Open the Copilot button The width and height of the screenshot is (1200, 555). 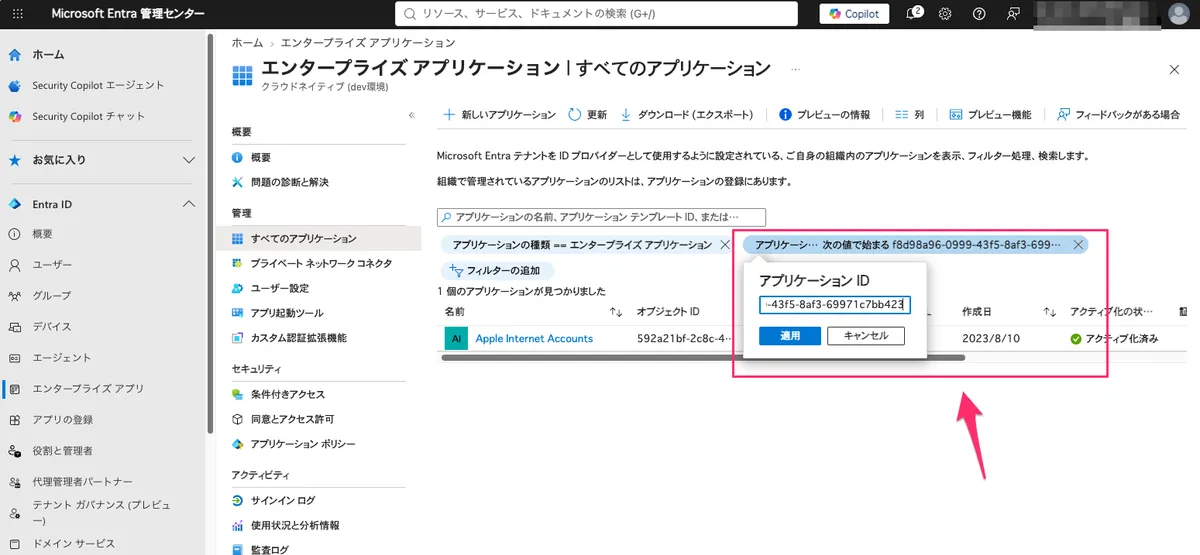pos(854,14)
